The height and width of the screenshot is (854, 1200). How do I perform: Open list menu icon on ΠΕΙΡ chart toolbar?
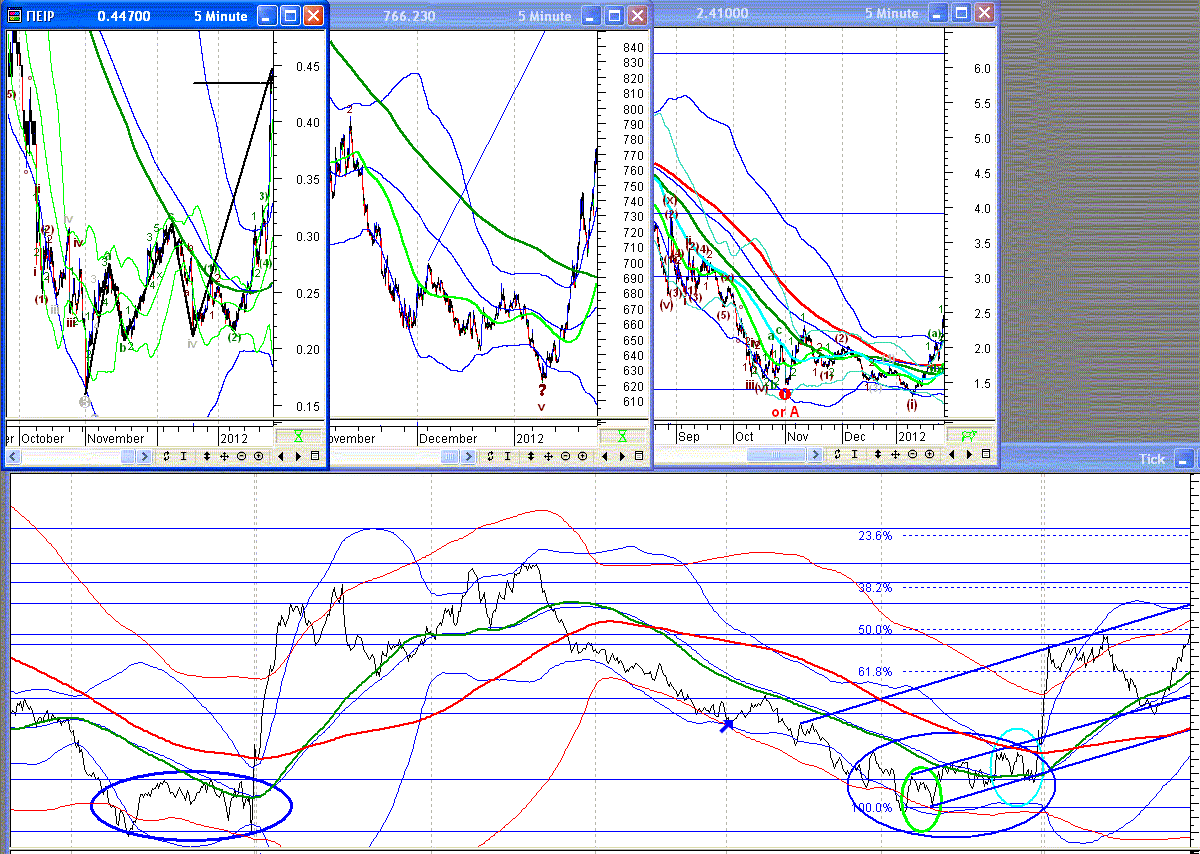pos(315,457)
